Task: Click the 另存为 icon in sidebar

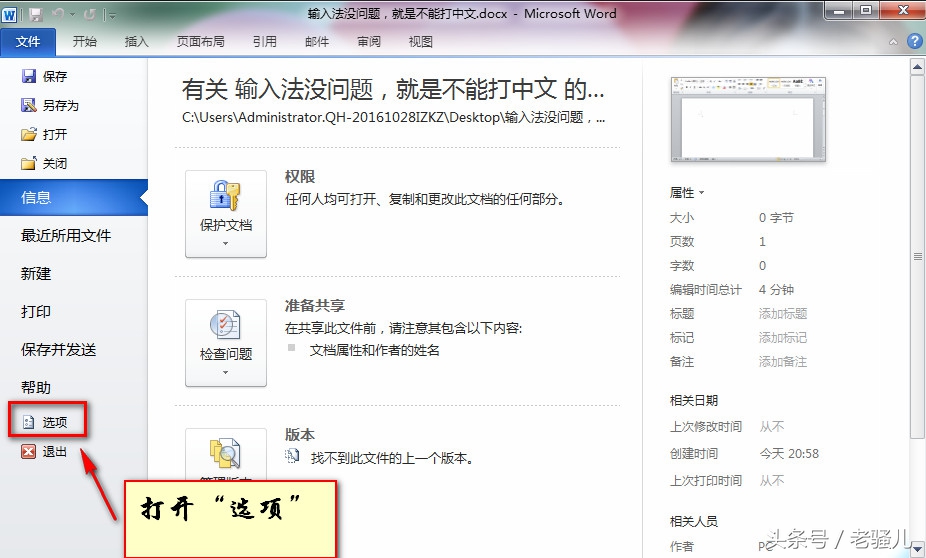Action: click(28, 105)
